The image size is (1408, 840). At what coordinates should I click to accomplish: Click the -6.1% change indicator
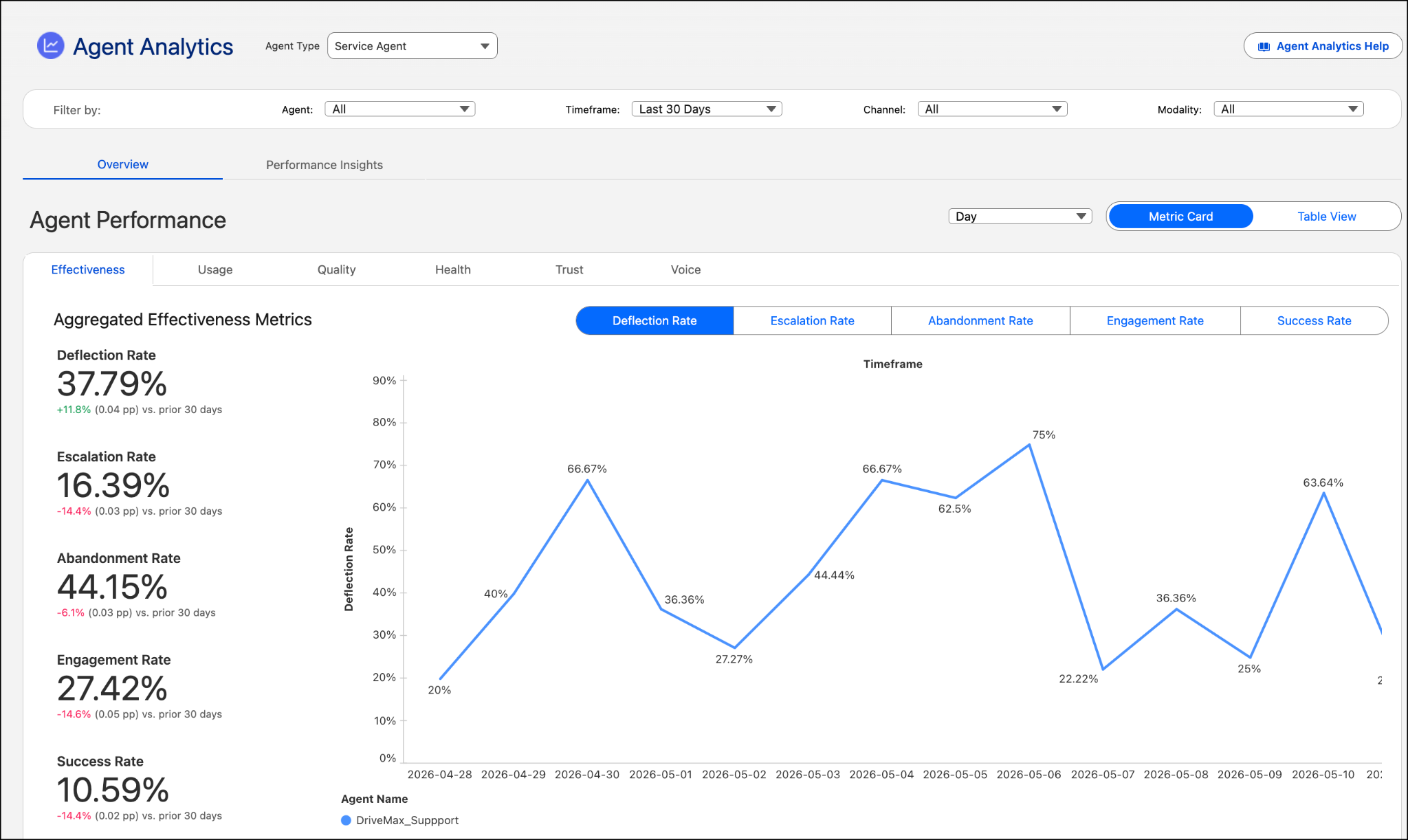(71, 612)
